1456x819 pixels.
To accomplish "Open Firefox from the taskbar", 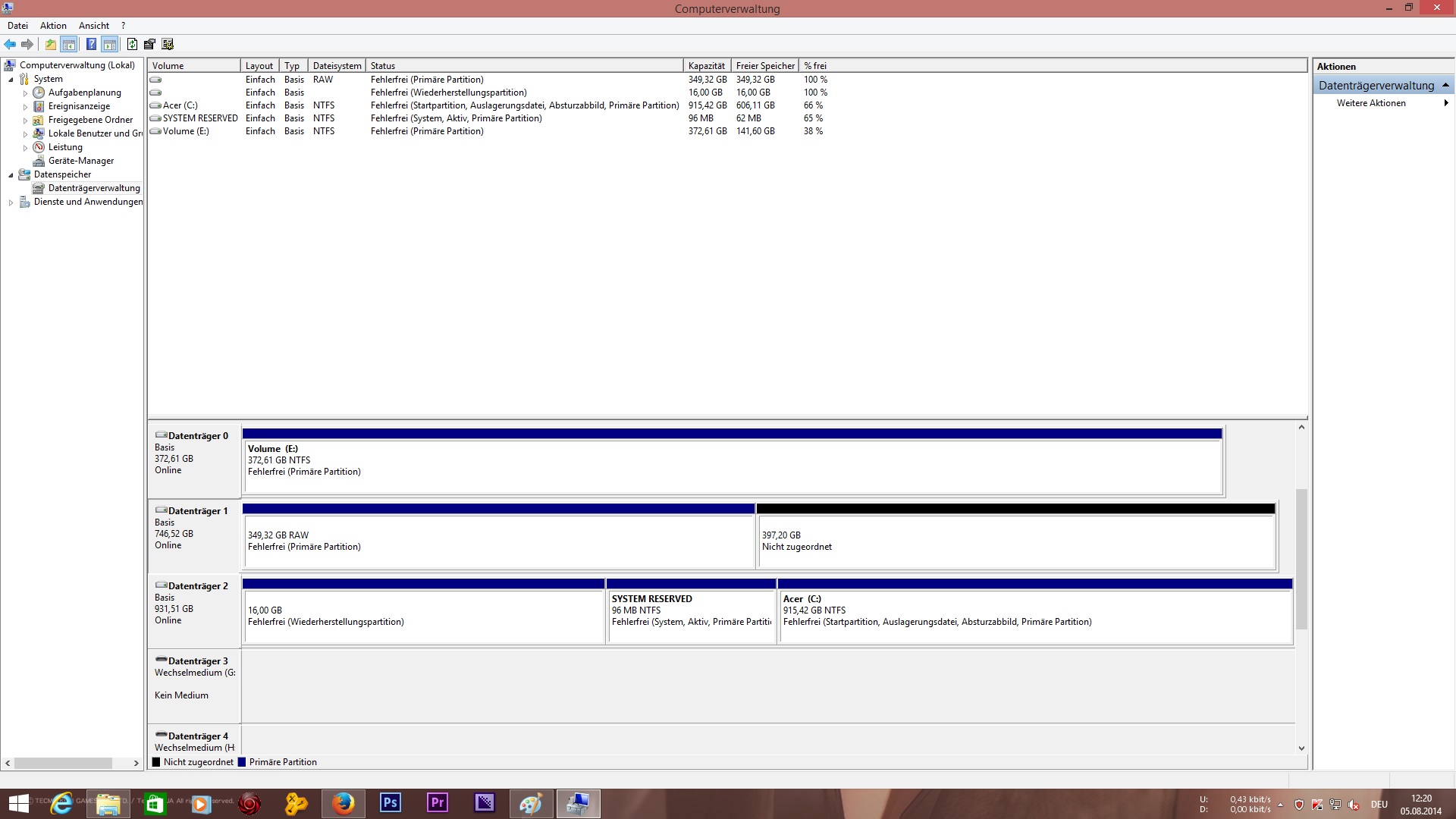I will pyautogui.click(x=343, y=803).
